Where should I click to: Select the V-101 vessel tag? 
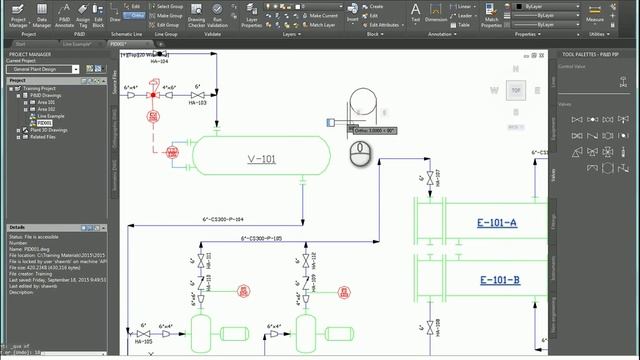tap(262, 159)
